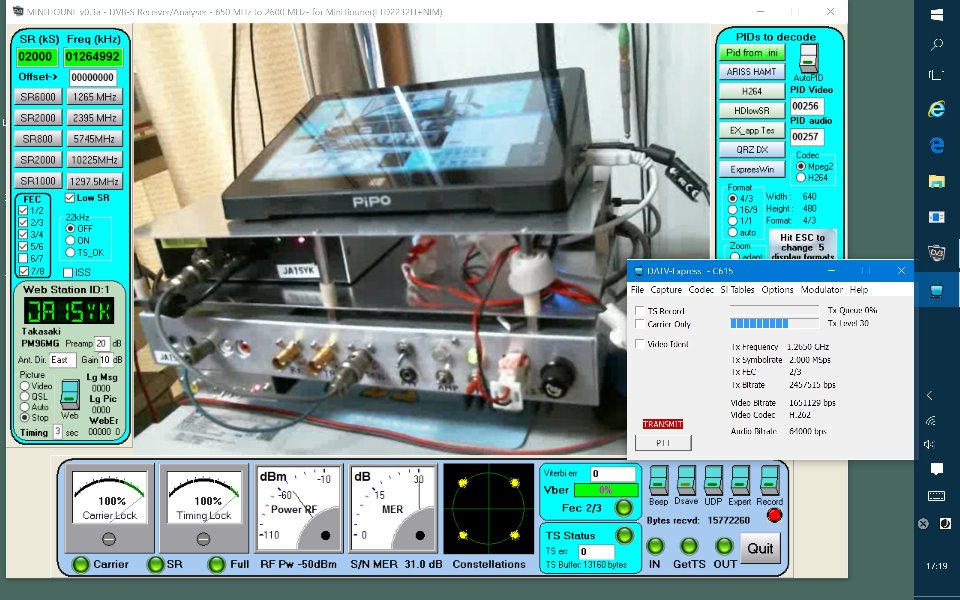Select 22kHz TS_OK radio button
This screenshot has width=960, height=600.
(70, 252)
